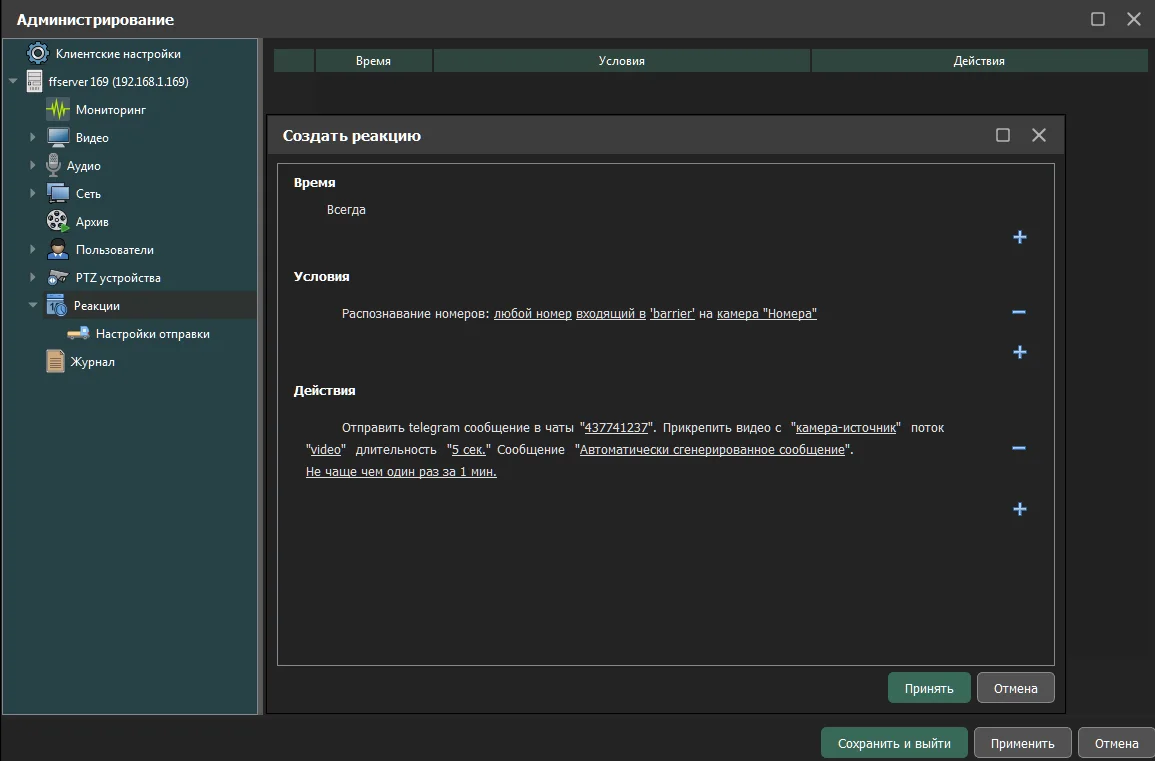Screen dimensions: 1155x761
Task: Collapse the ffserver 169 server node
Action: (x=13, y=82)
